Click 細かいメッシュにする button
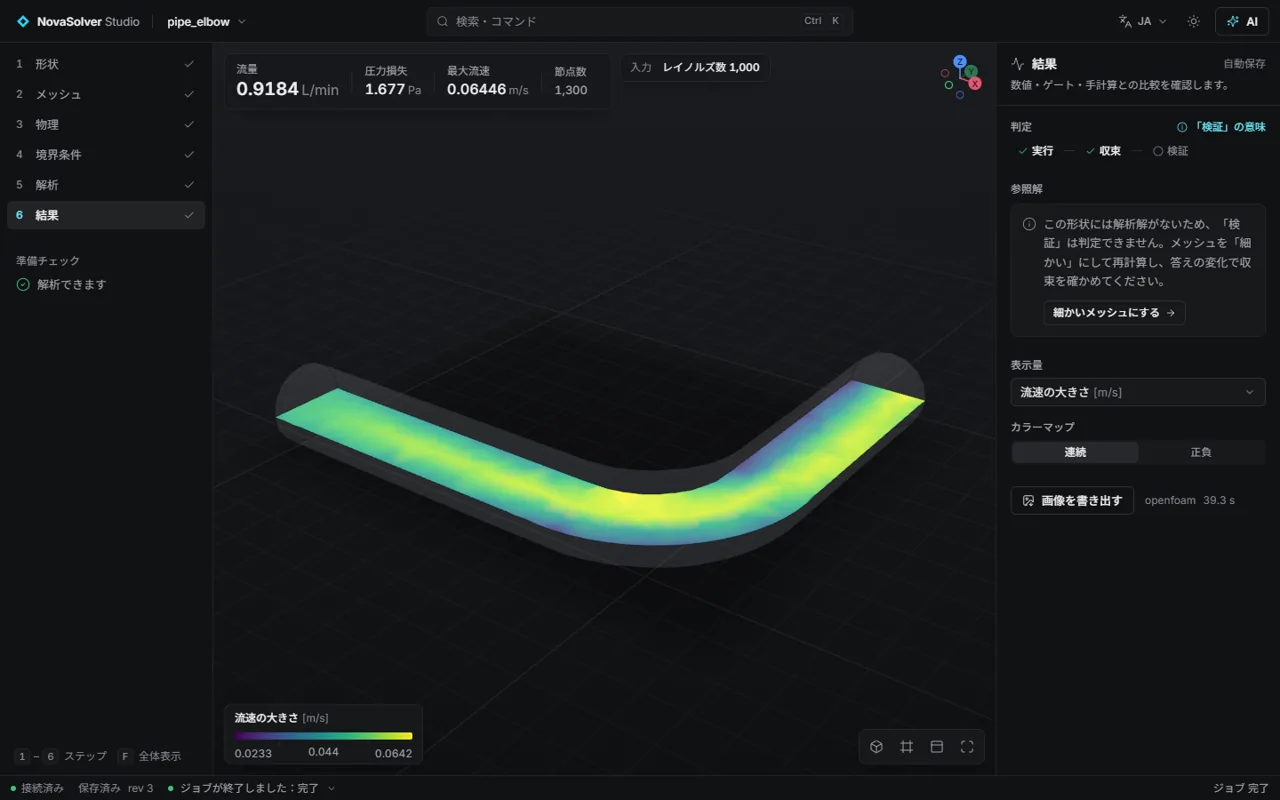1280x800 pixels. [1114, 313]
